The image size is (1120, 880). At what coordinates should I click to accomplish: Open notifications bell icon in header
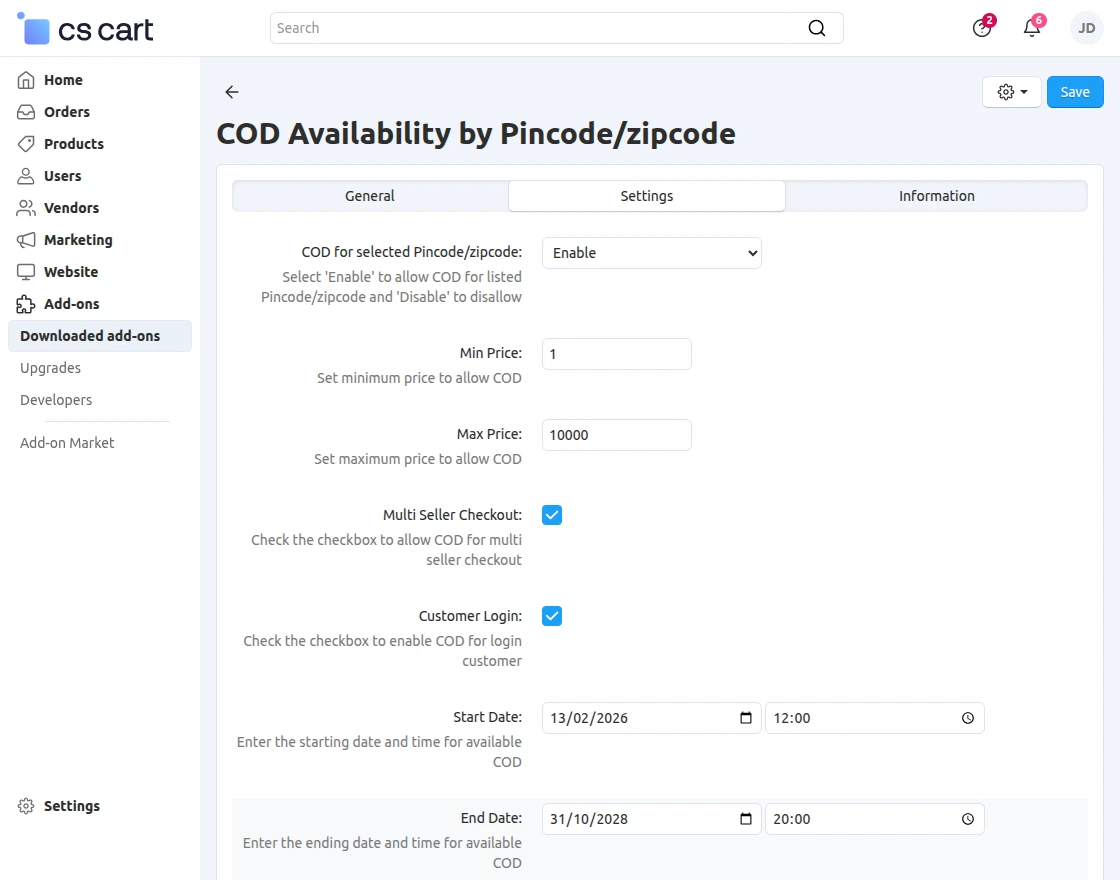[x=1031, y=27]
